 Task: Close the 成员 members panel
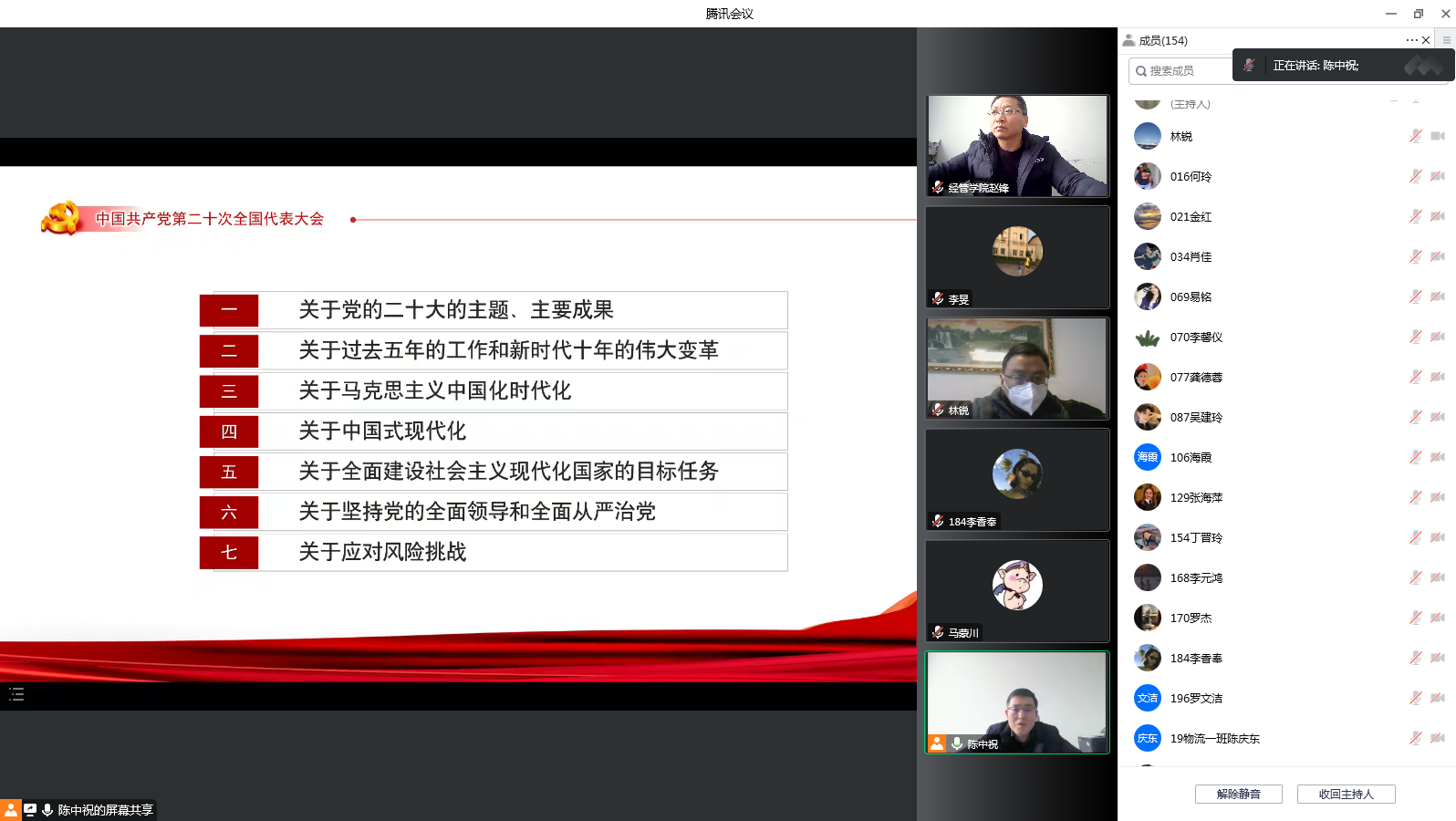click(x=1426, y=40)
